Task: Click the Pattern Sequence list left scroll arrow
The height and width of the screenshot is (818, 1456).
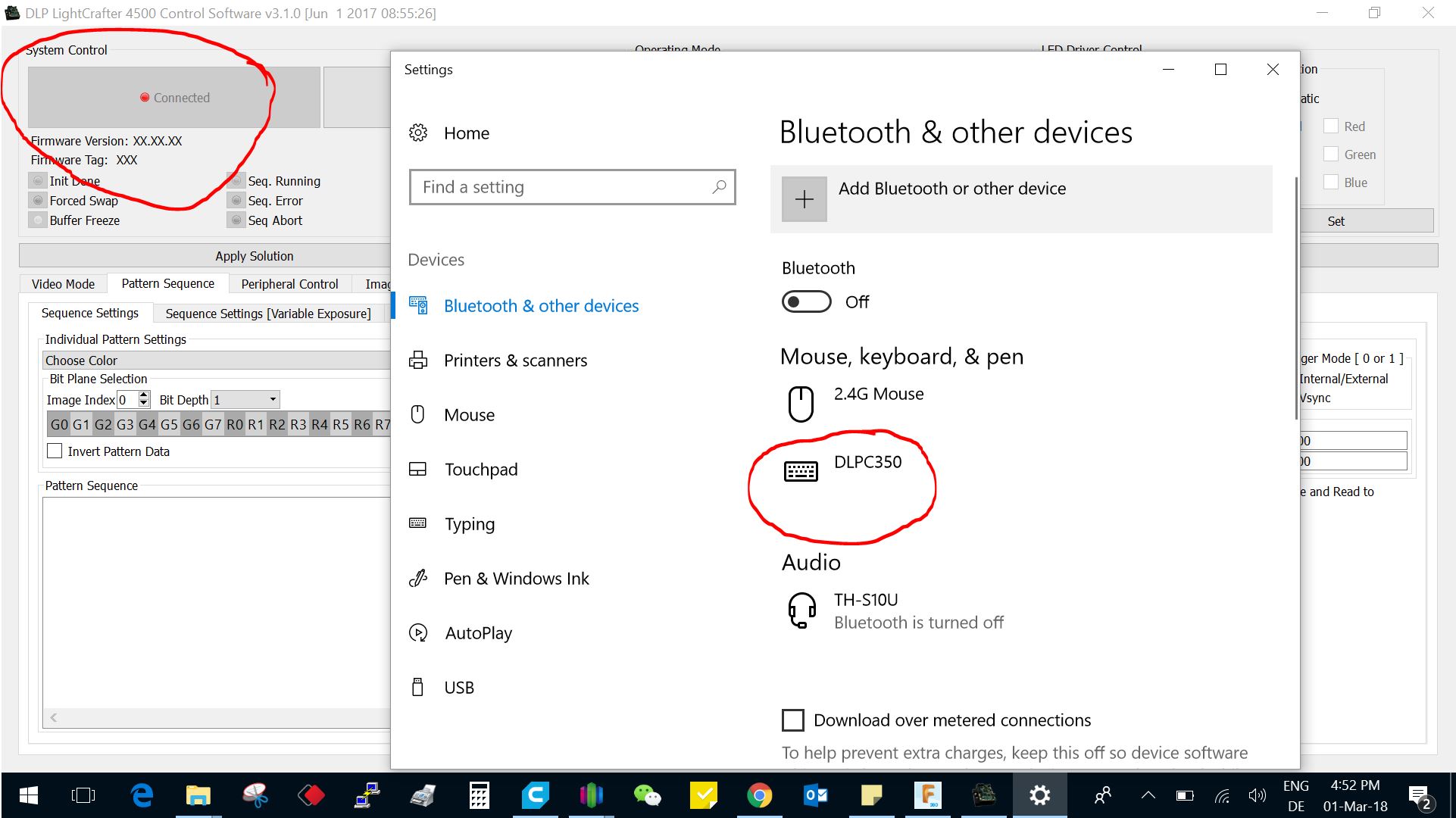Action: [53, 717]
